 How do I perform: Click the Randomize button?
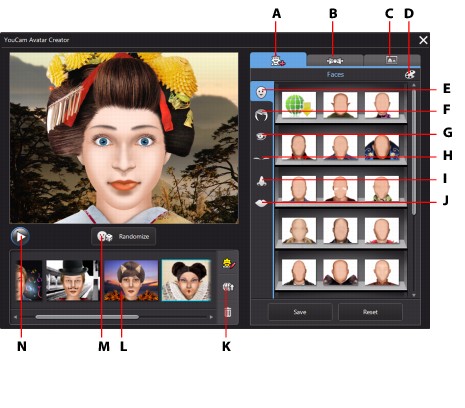point(123,237)
